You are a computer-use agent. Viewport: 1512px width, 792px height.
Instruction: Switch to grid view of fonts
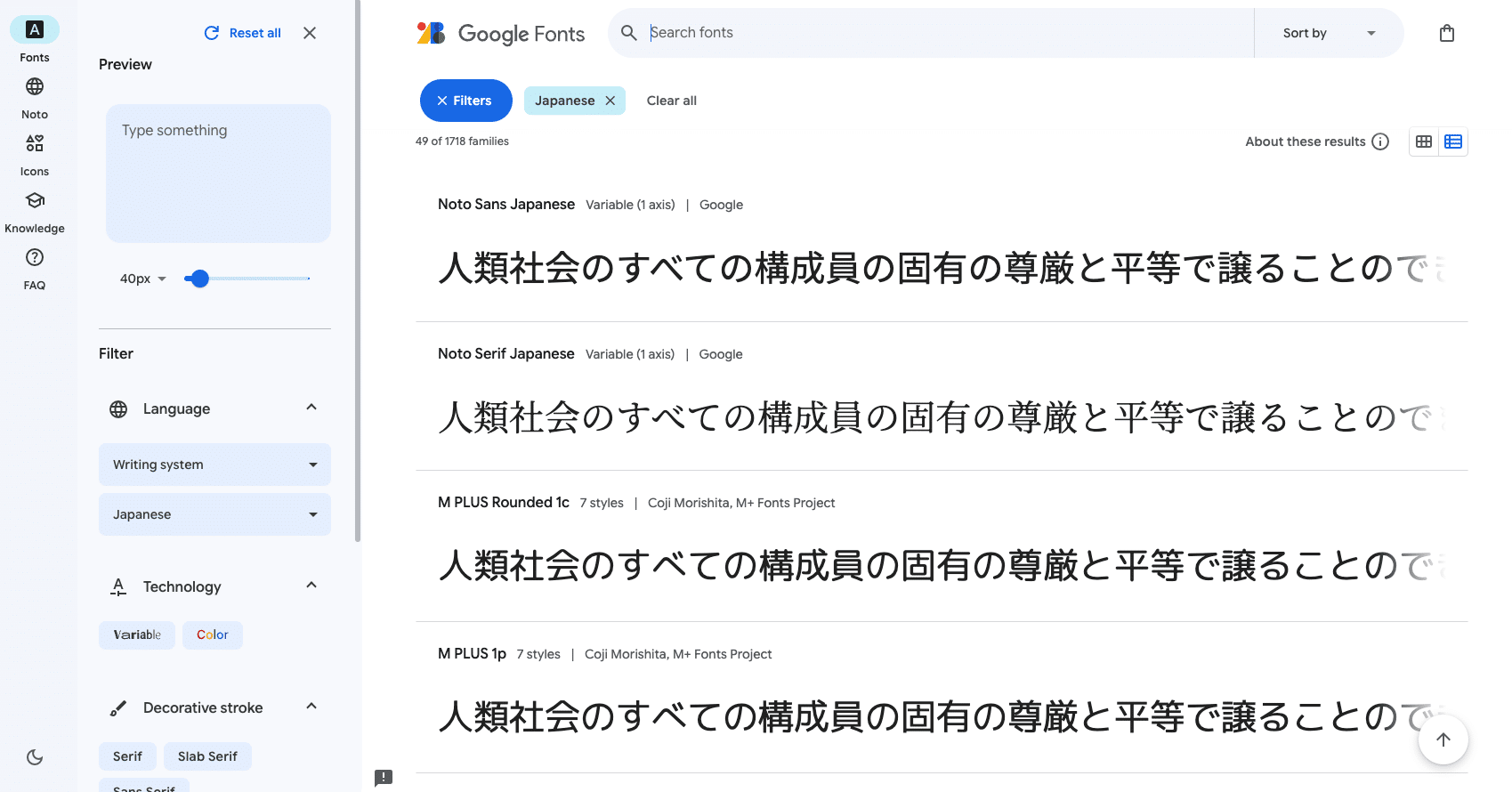[1423, 141]
